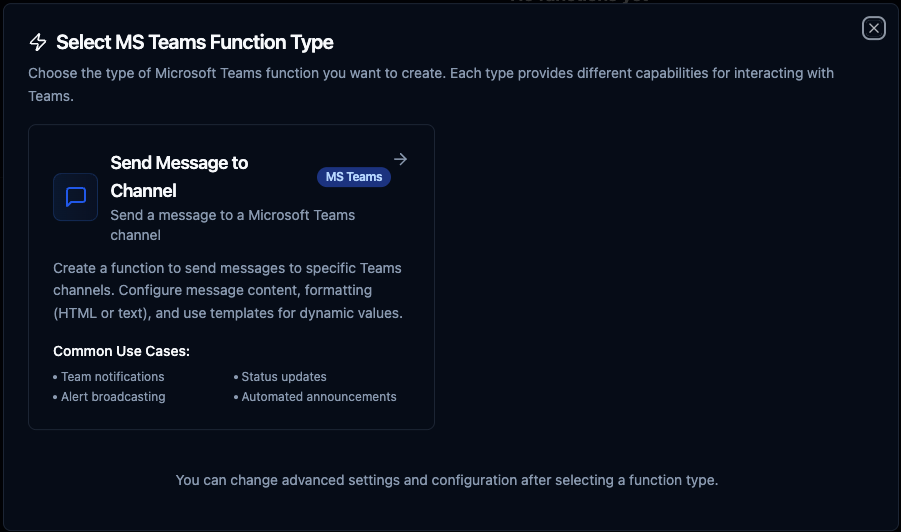Screen dimensions: 901x532
Task: Click the Team notifications use case
Action: [x=112, y=377]
